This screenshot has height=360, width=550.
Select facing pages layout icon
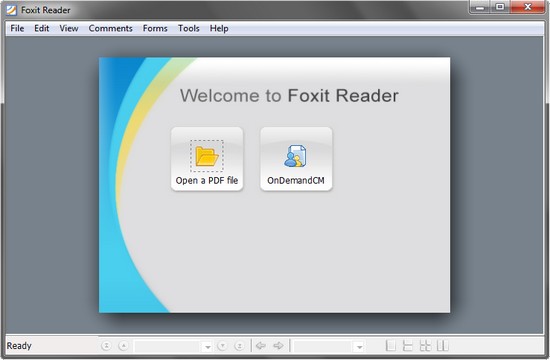[443, 346]
